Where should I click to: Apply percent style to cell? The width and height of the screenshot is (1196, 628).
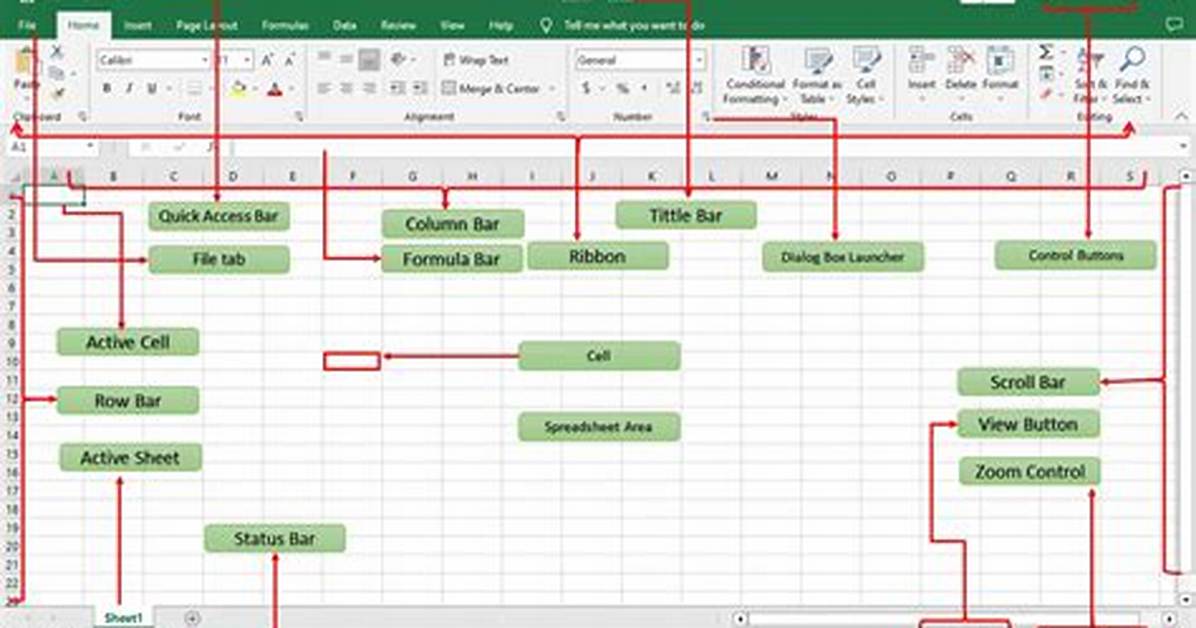pos(623,89)
